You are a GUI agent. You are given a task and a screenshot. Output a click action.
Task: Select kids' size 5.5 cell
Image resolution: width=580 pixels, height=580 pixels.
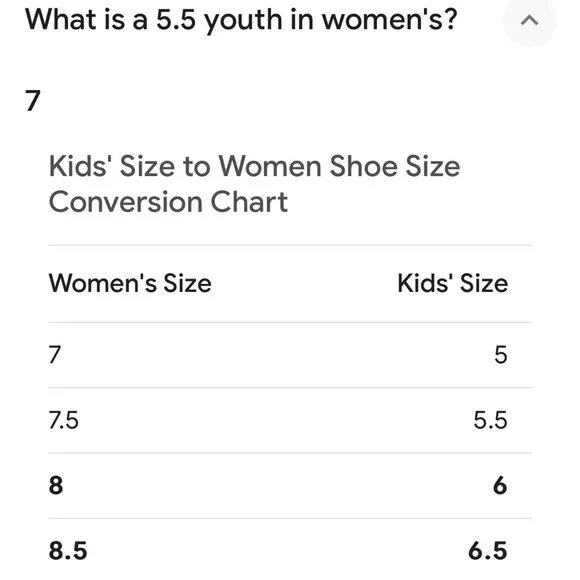[490, 420]
